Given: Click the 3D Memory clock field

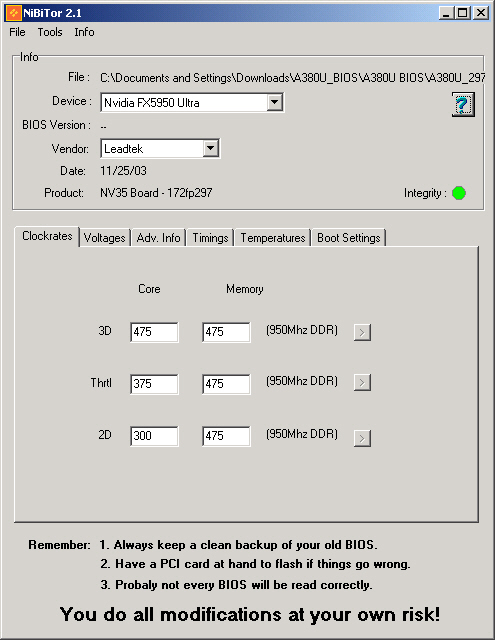Looking at the screenshot, I should coord(226,332).
